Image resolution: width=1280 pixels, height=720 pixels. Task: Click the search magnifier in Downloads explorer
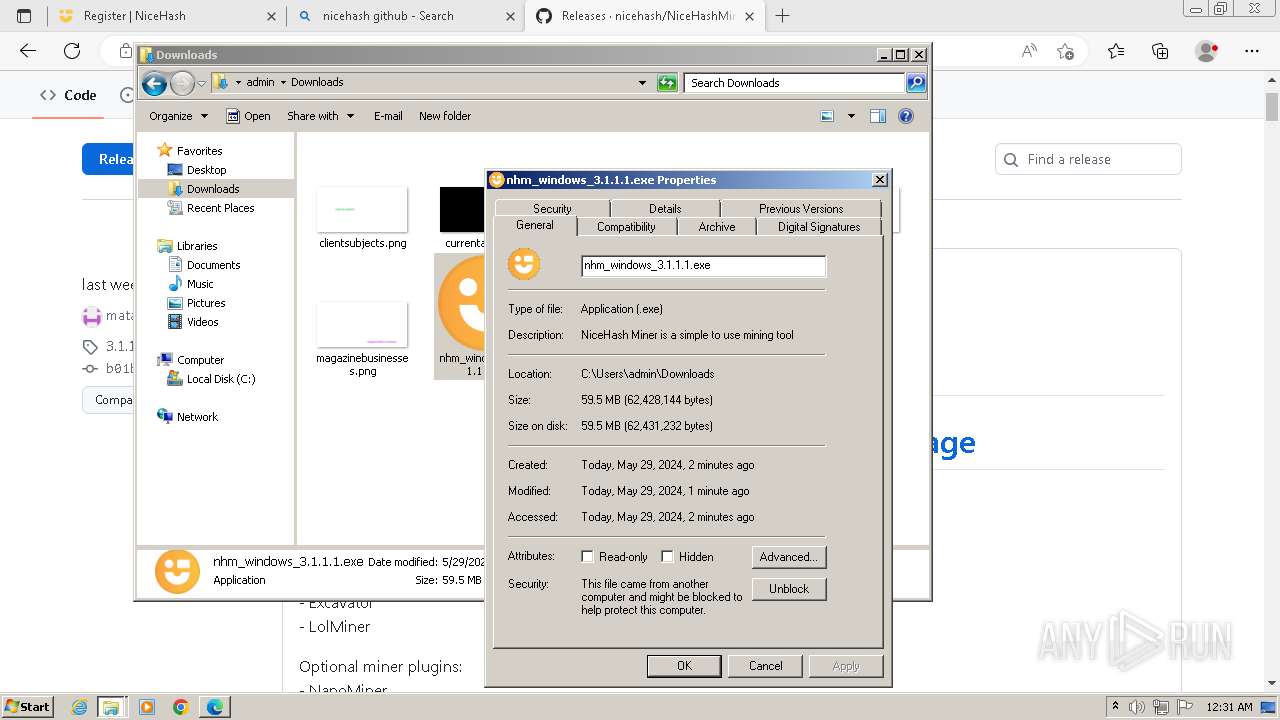point(916,83)
